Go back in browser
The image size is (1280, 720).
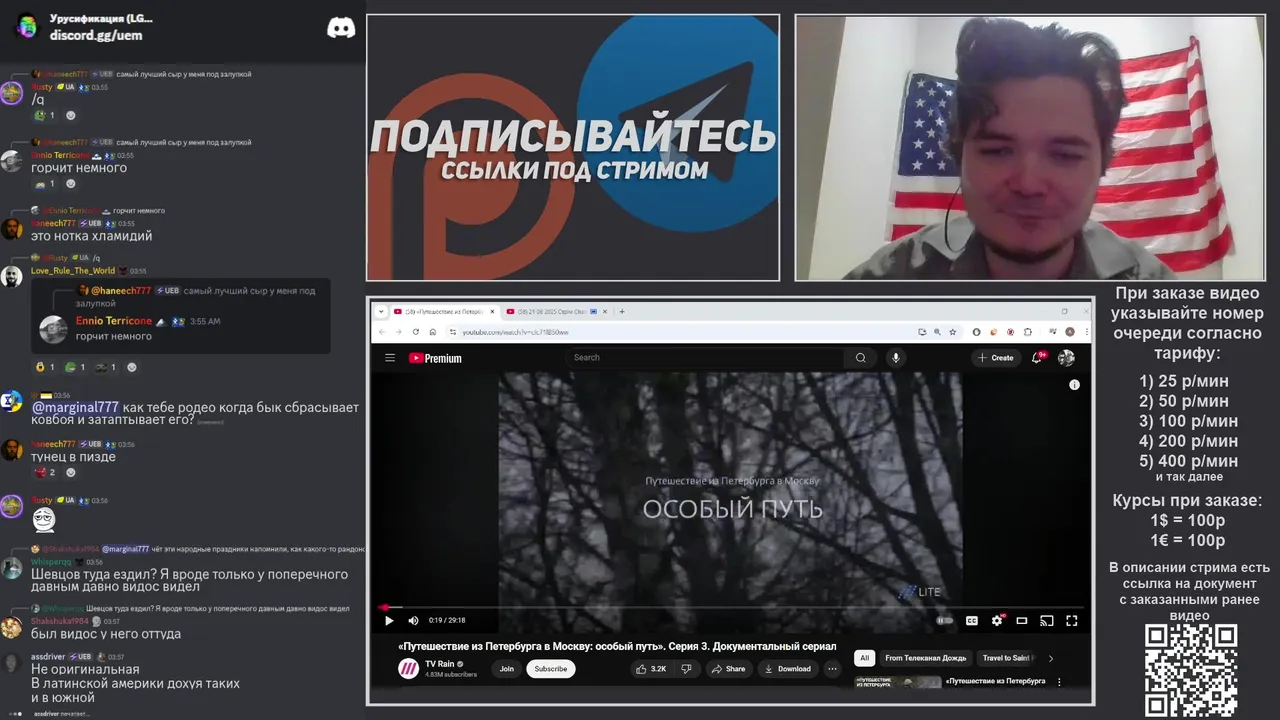382,331
